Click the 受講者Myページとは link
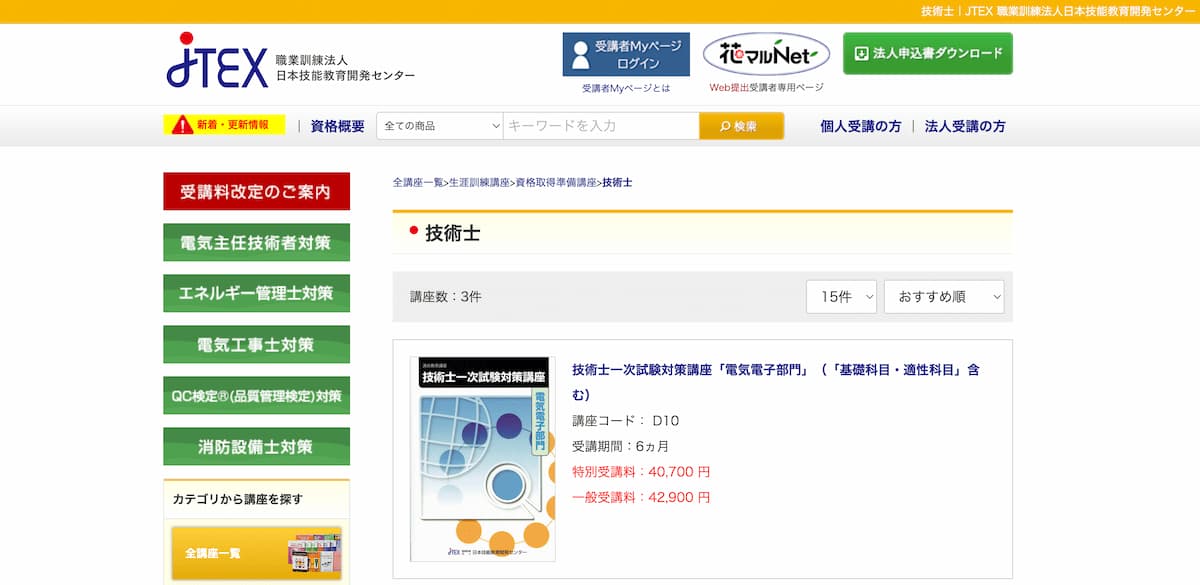This screenshot has height=585, width=1200. 626,87
